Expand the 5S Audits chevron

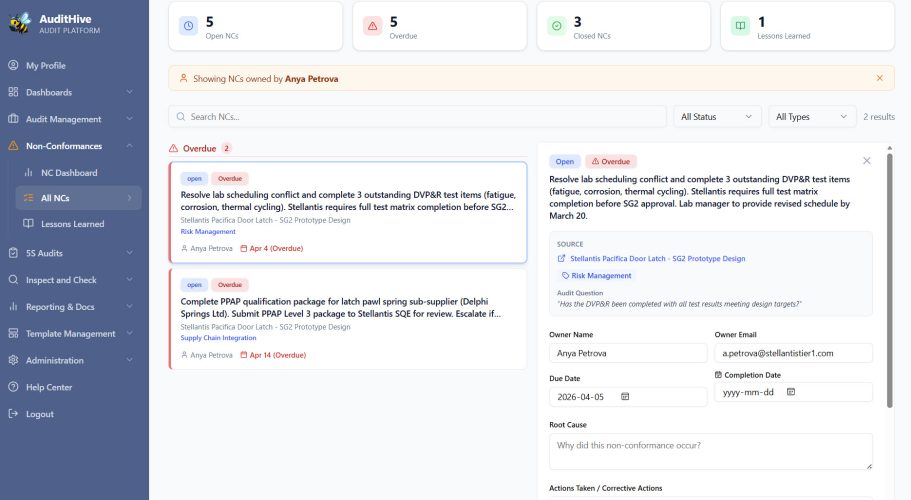[x=130, y=253]
